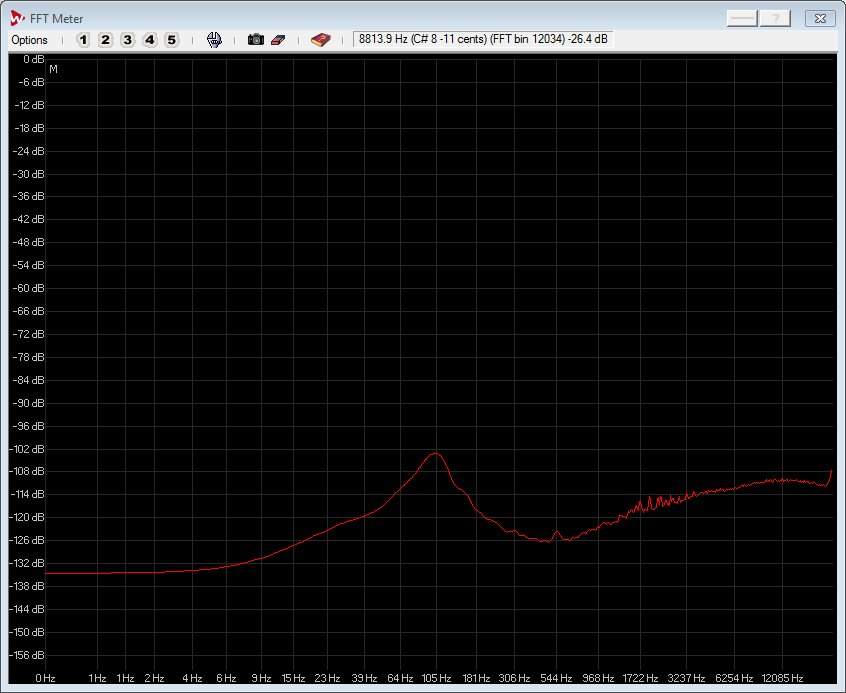
Task: Switch to preset slot 2
Action: (105, 40)
